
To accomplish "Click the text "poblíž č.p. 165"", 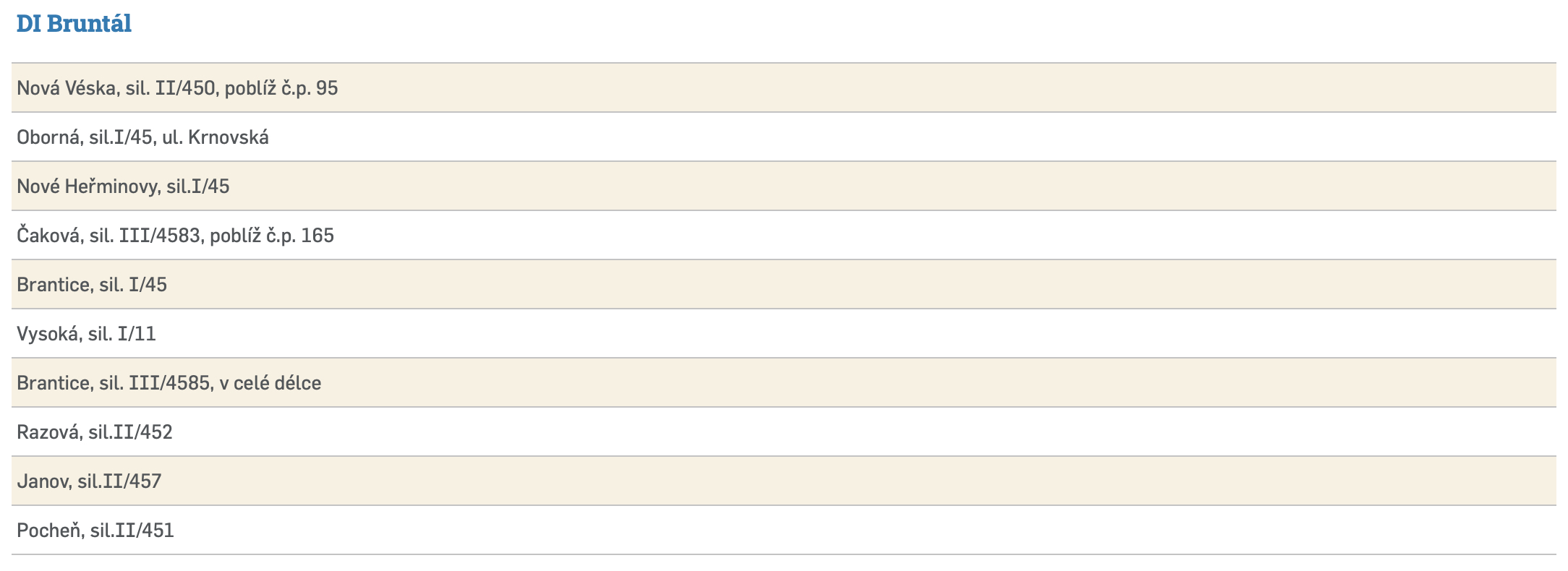I will point(272,236).
